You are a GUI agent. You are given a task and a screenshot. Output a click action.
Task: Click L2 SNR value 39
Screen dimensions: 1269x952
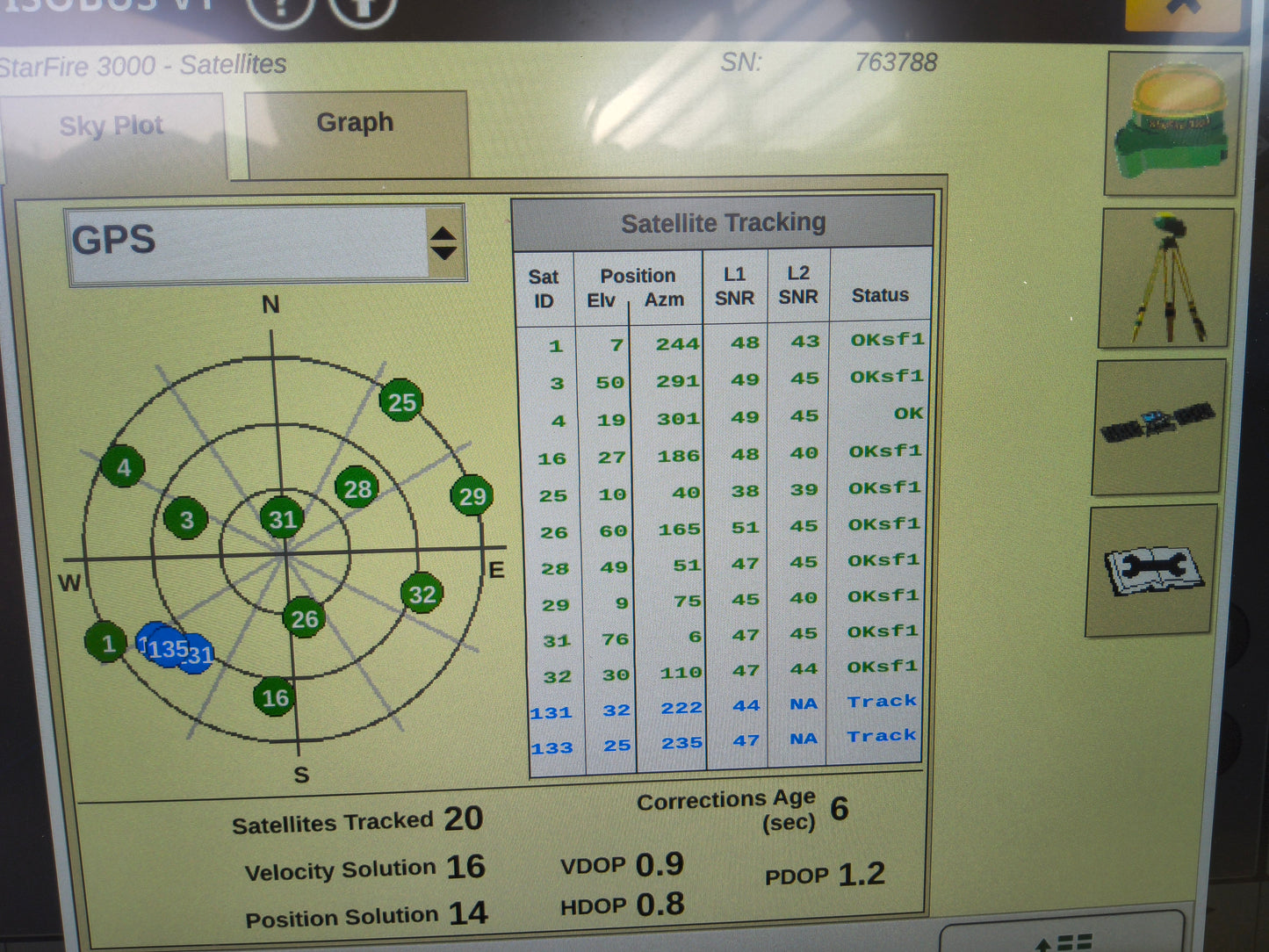[804, 490]
